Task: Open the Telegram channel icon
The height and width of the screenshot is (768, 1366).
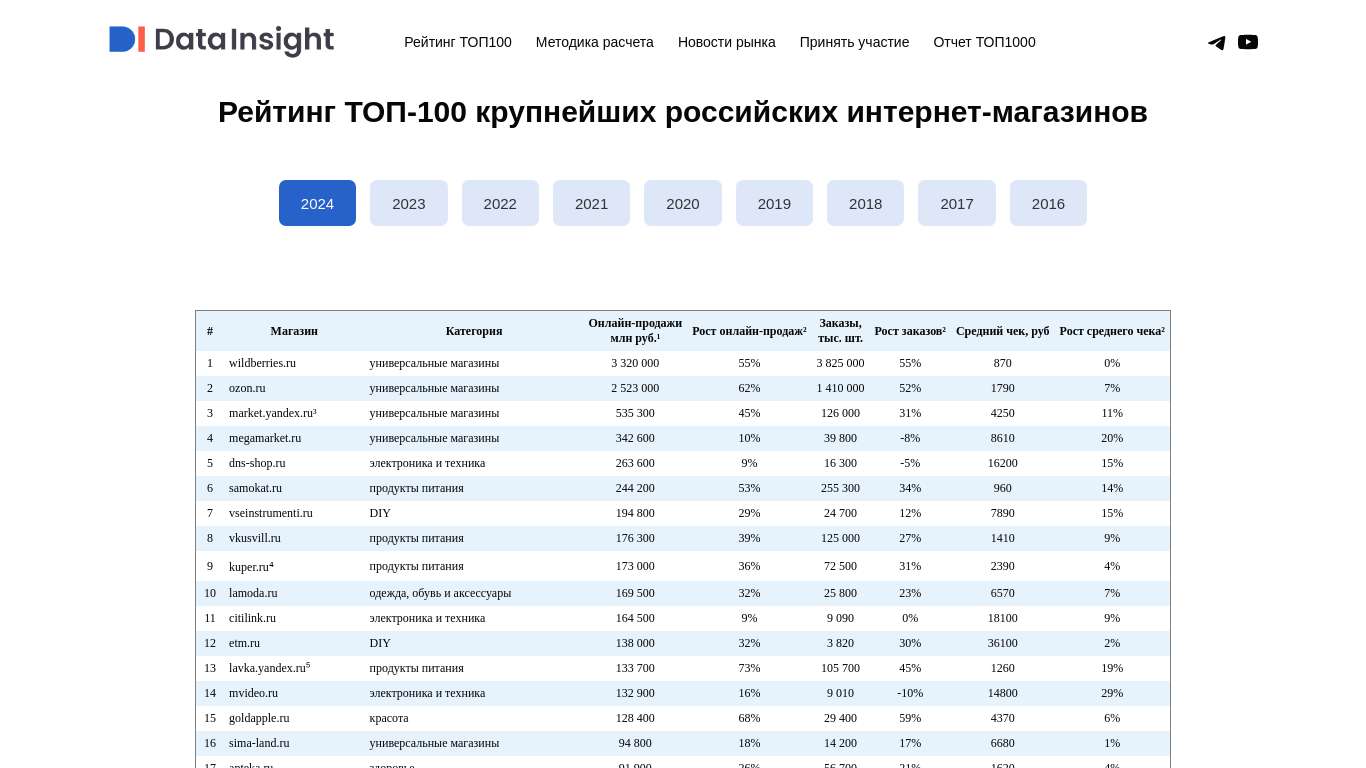Action: (1216, 42)
